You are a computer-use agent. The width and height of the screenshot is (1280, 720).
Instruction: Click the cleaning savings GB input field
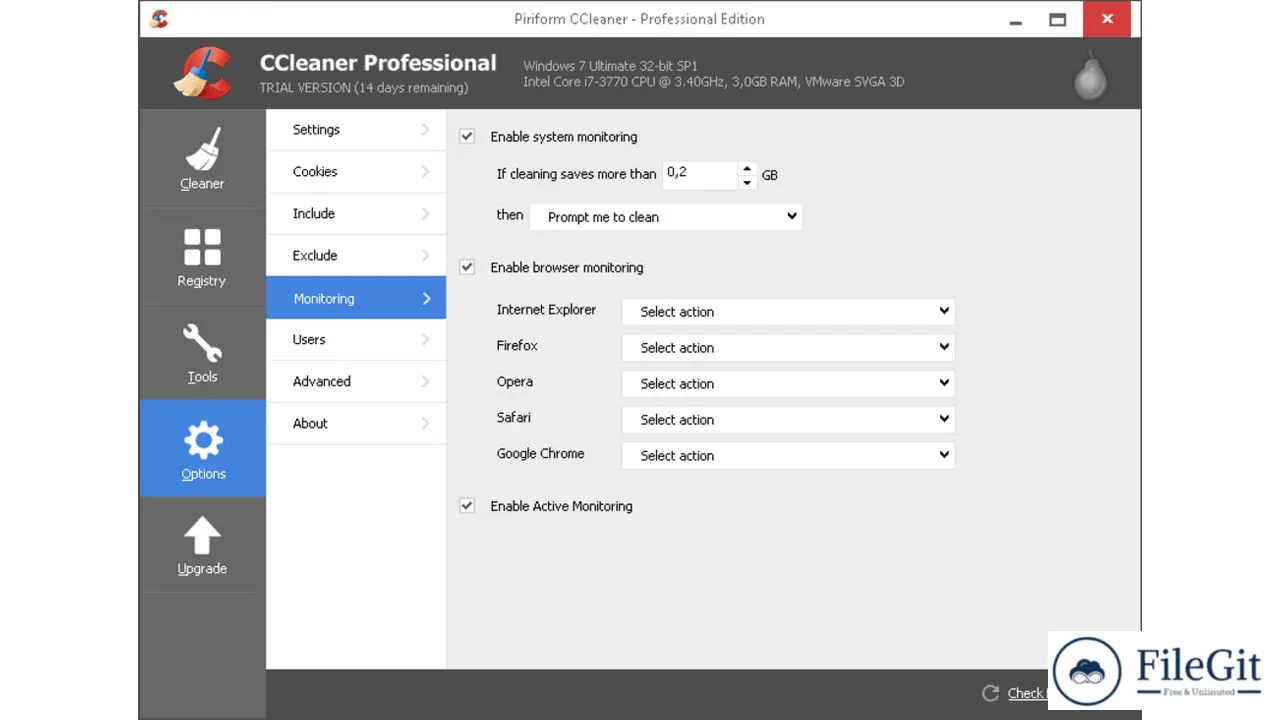point(700,175)
